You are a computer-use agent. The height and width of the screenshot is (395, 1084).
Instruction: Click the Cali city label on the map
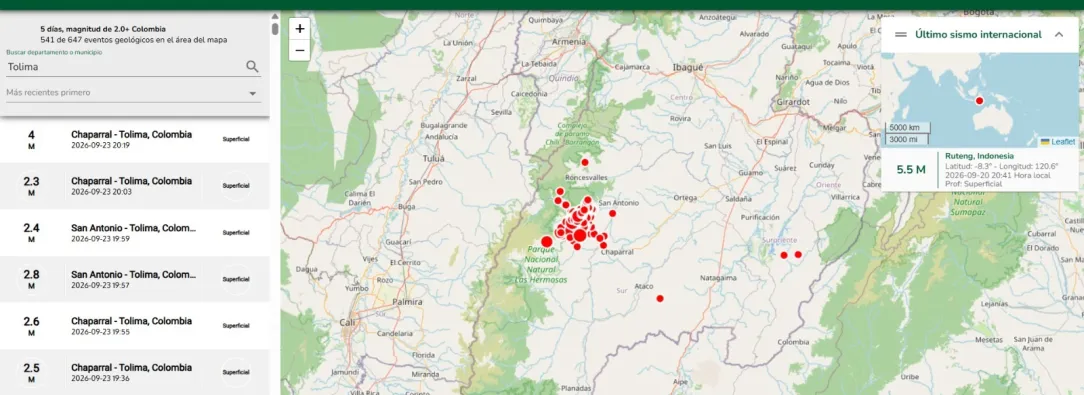click(x=347, y=322)
